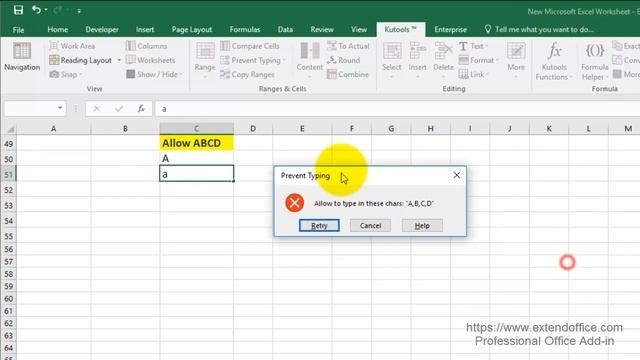Viewport: 640px width, 360px height.
Task: Click the Select All corner triangle
Action: [x=10, y=129]
